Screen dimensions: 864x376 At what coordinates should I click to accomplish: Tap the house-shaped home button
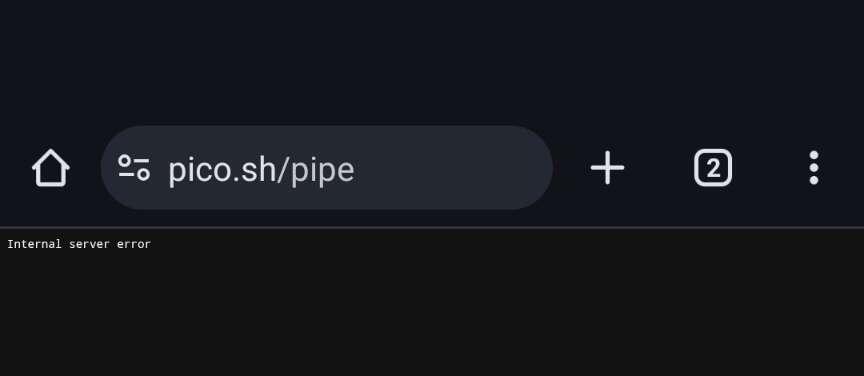pos(51,168)
